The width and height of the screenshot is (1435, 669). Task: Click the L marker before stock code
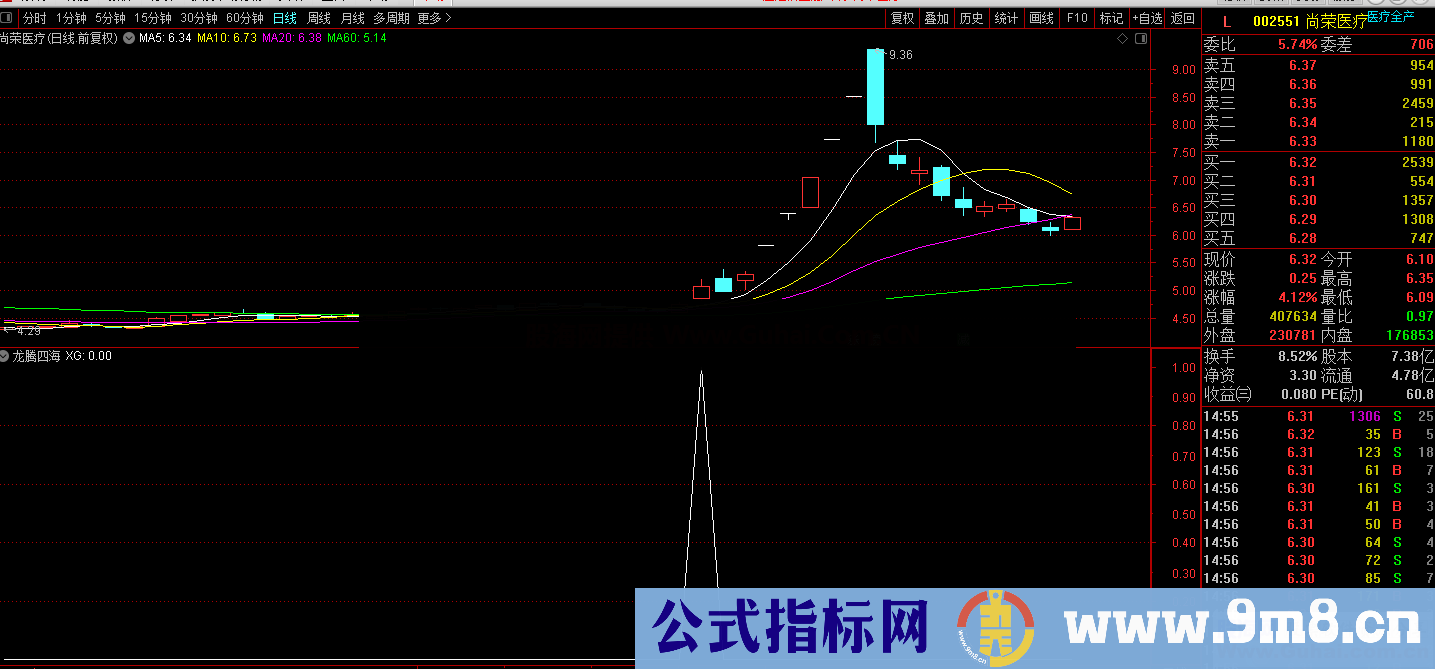[1227, 21]
